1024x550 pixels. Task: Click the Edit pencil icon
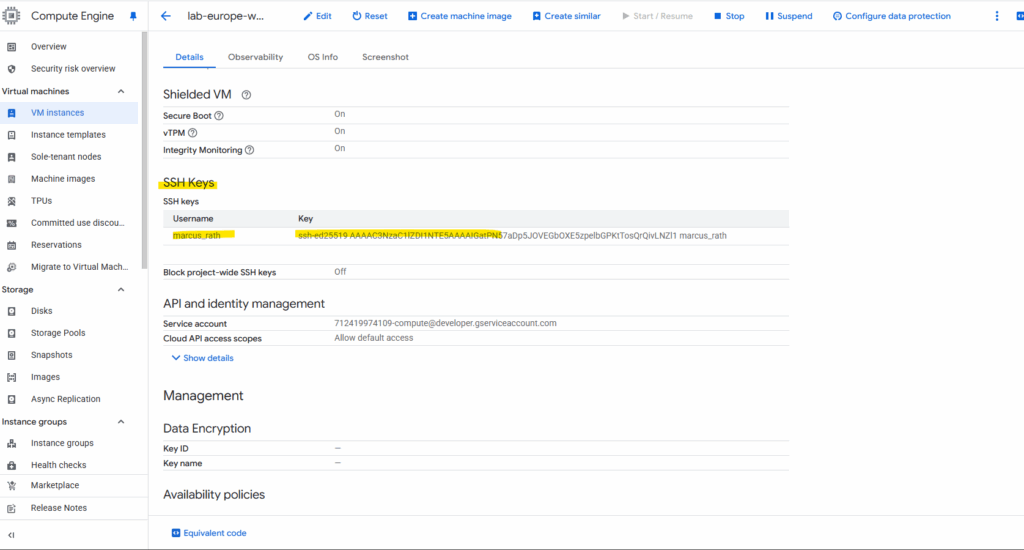[308, 16]
